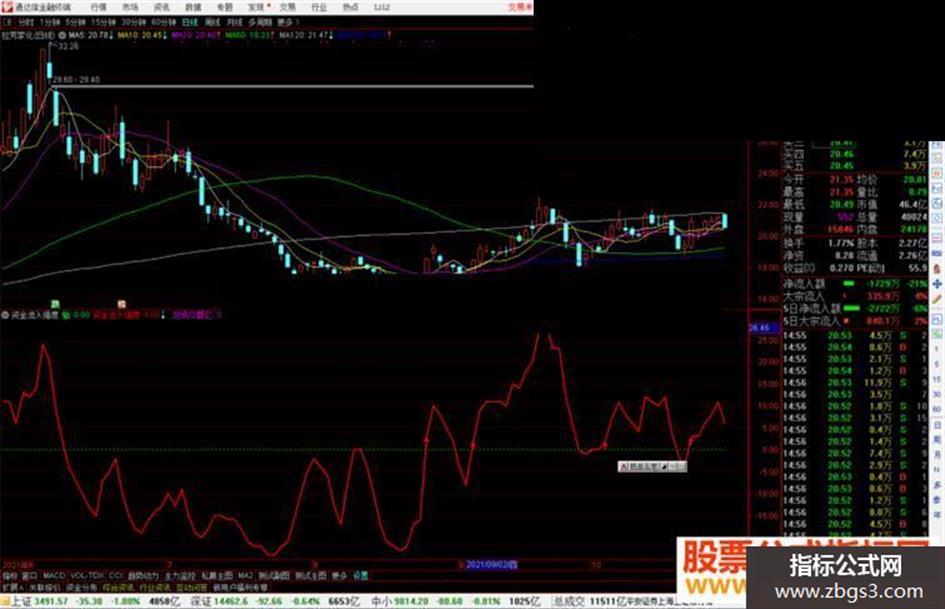Click the green marker icon under the chart

55,304
